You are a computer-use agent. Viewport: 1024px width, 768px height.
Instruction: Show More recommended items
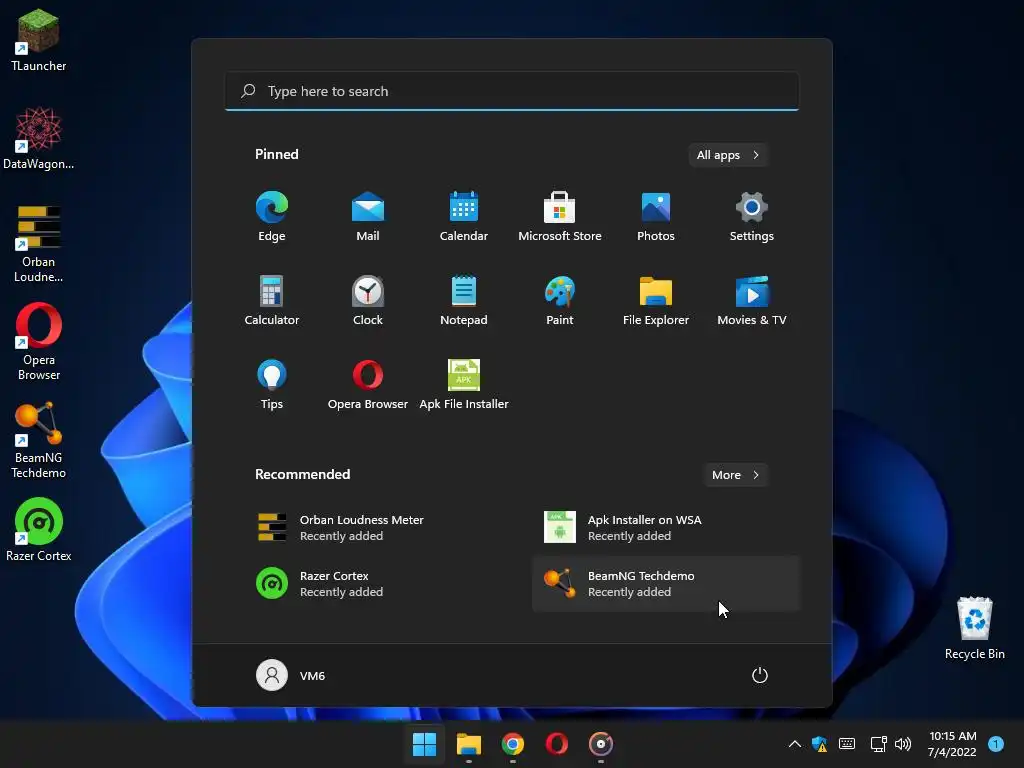pos(735,475)
